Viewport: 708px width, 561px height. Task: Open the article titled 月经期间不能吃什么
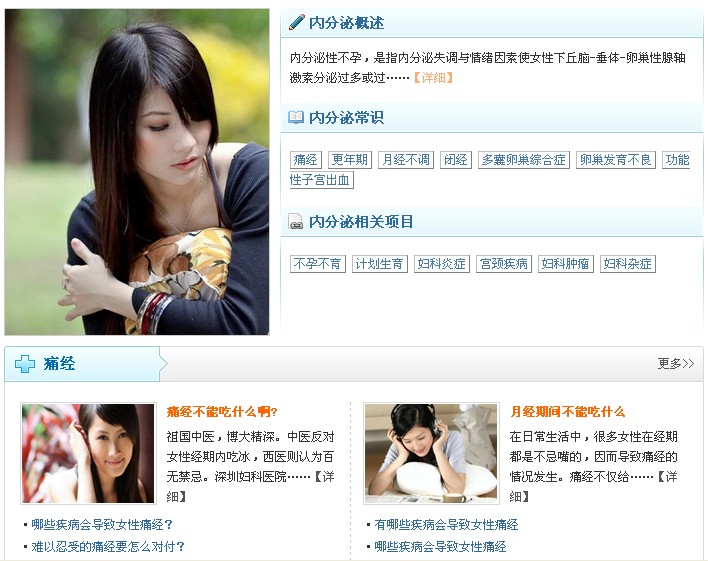(568, 411)
